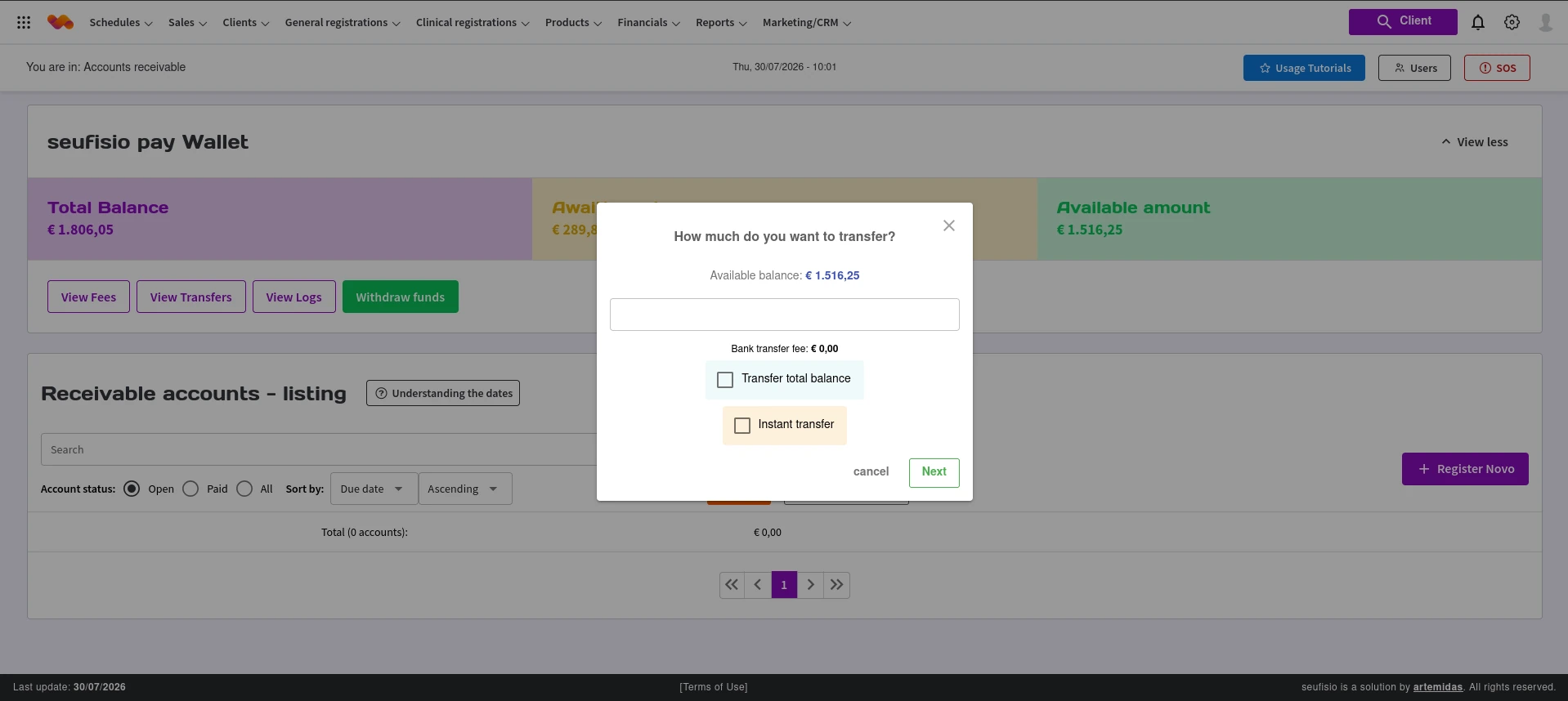Click View Logs button
Screen dimensions: 1568x701
294,297
